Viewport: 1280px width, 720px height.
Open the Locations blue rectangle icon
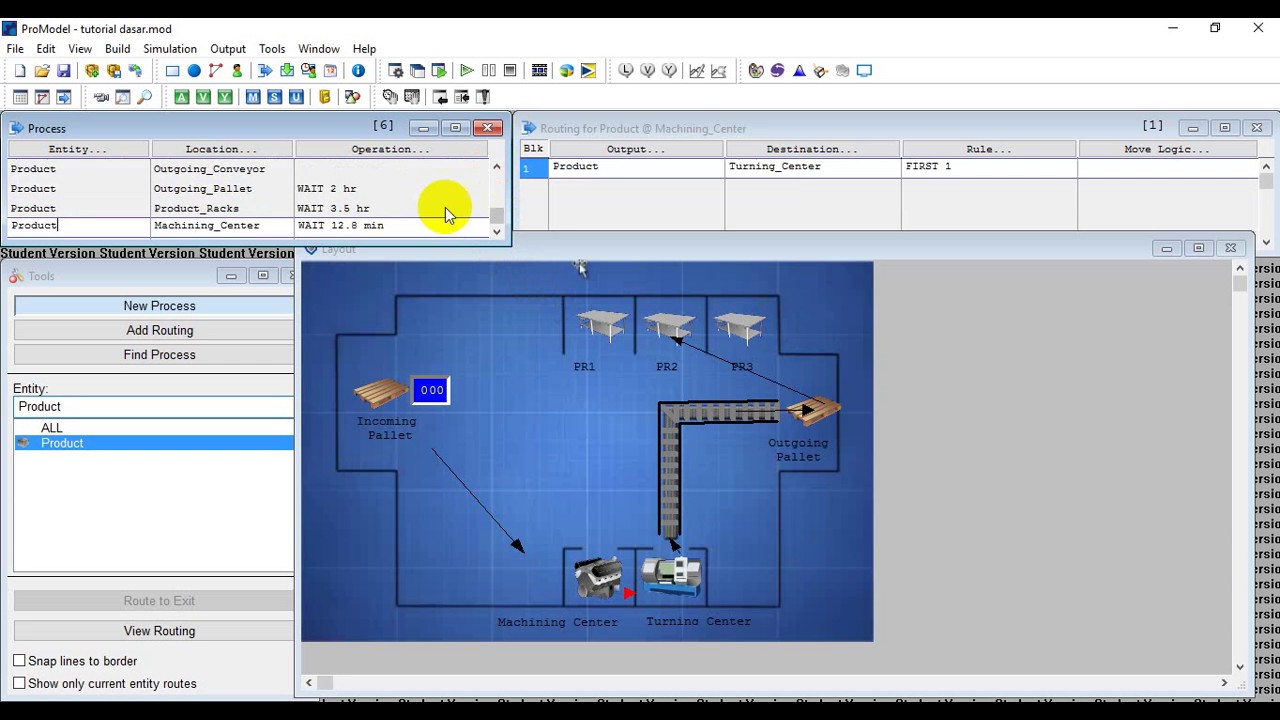tap(172, 71)
